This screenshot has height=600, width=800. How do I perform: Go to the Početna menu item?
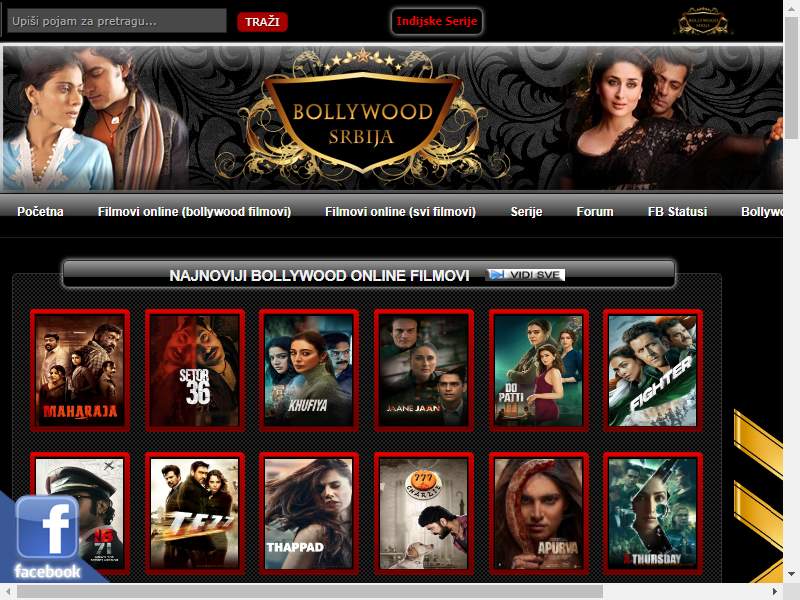pyautogui.click(x=40, y=212)
